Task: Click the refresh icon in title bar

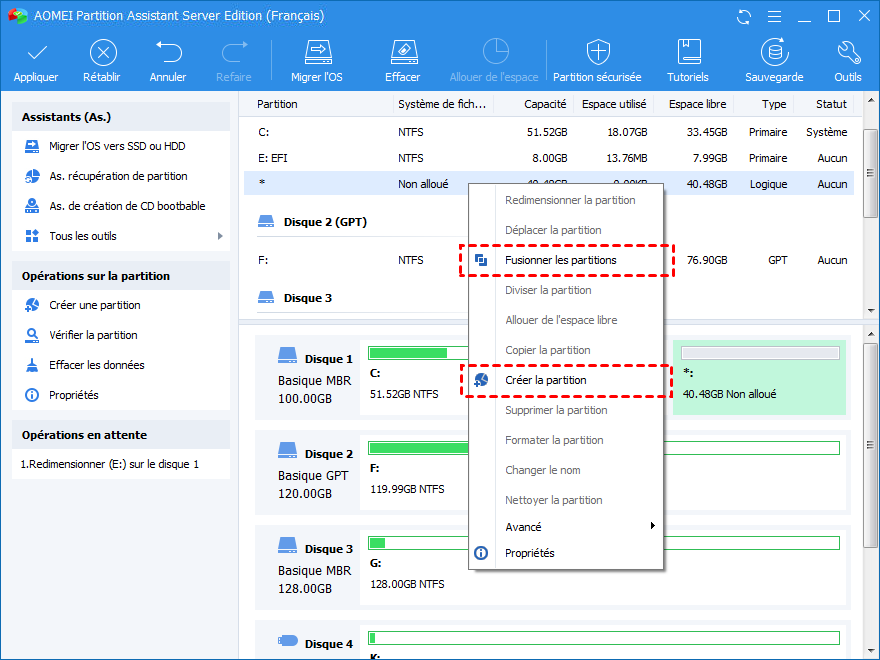Action: 744,17
